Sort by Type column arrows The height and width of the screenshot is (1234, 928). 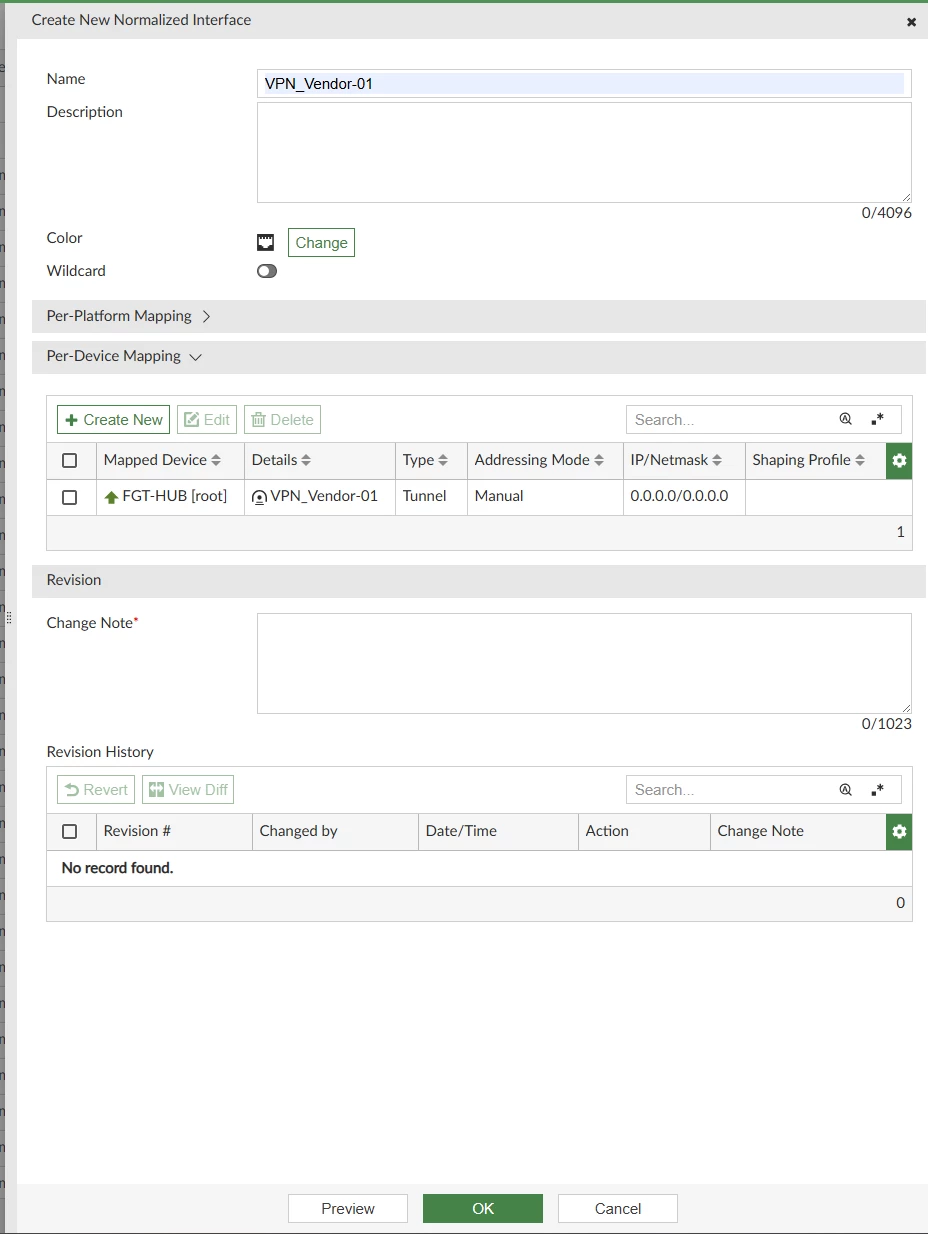click(443, 460)
